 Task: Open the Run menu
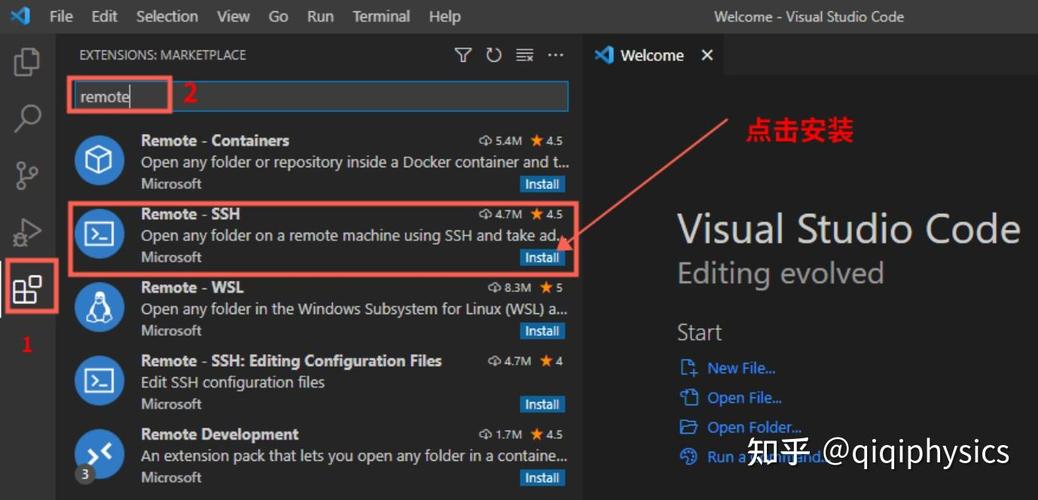[x=320, y=17]
